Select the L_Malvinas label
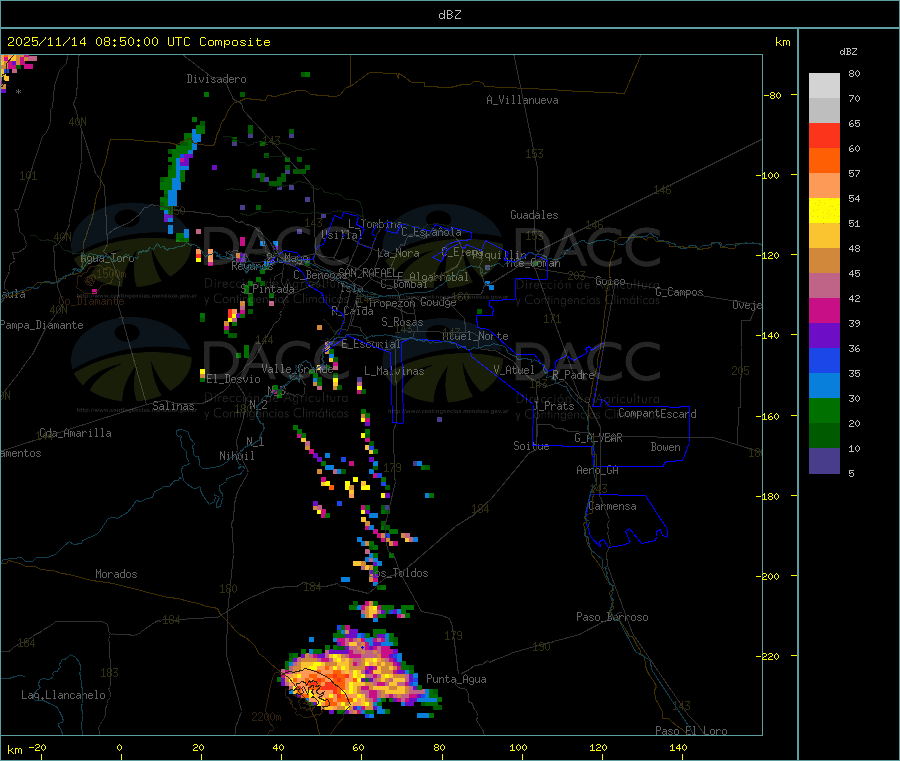 (394, 371)
